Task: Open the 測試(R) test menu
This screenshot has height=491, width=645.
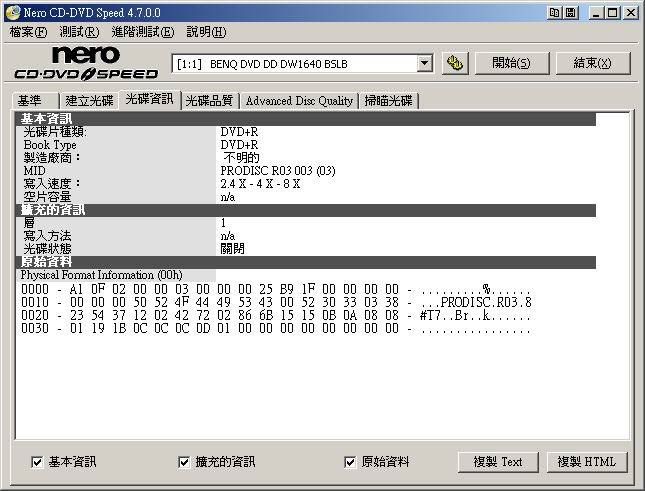Action: pos(79,32)
